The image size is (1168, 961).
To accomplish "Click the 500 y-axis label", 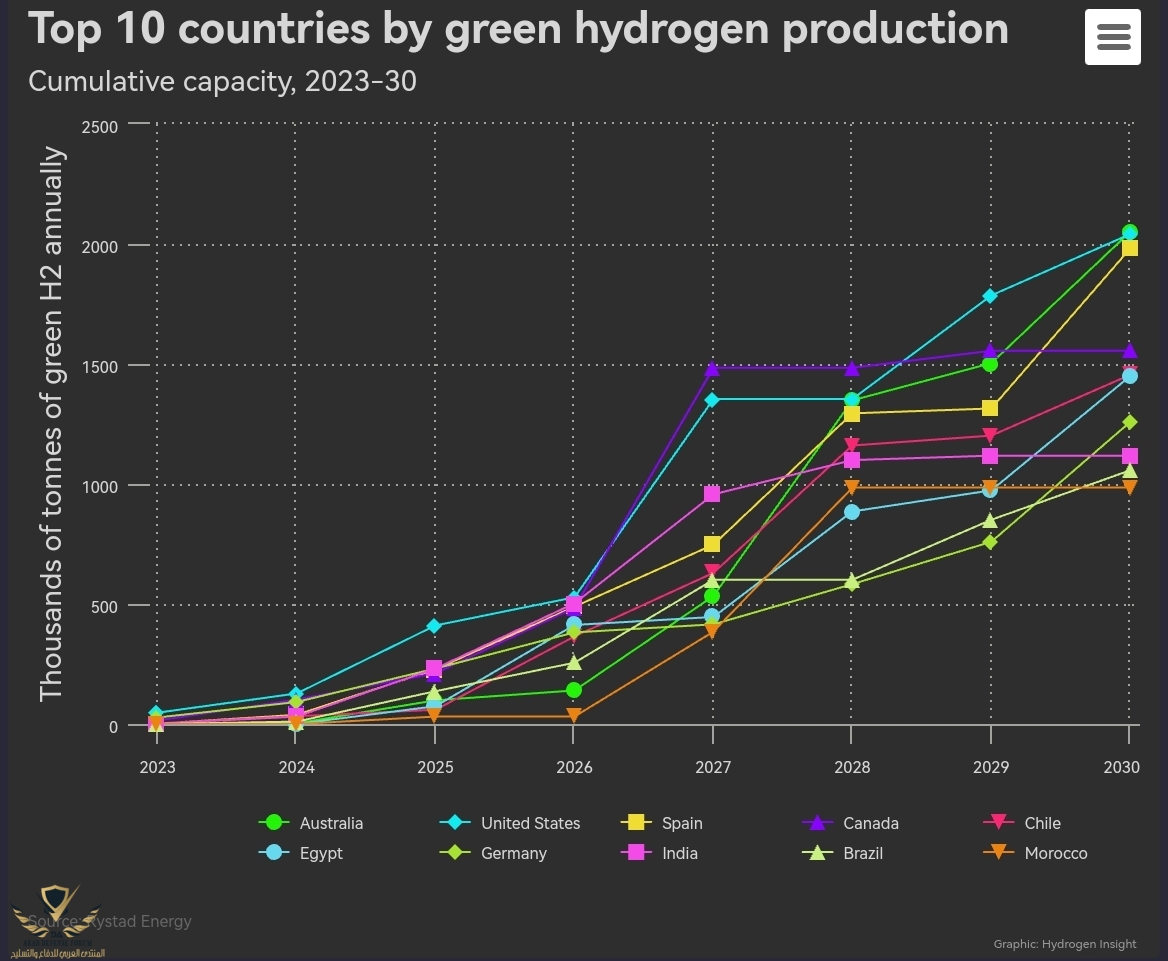I will click(104, 607).
